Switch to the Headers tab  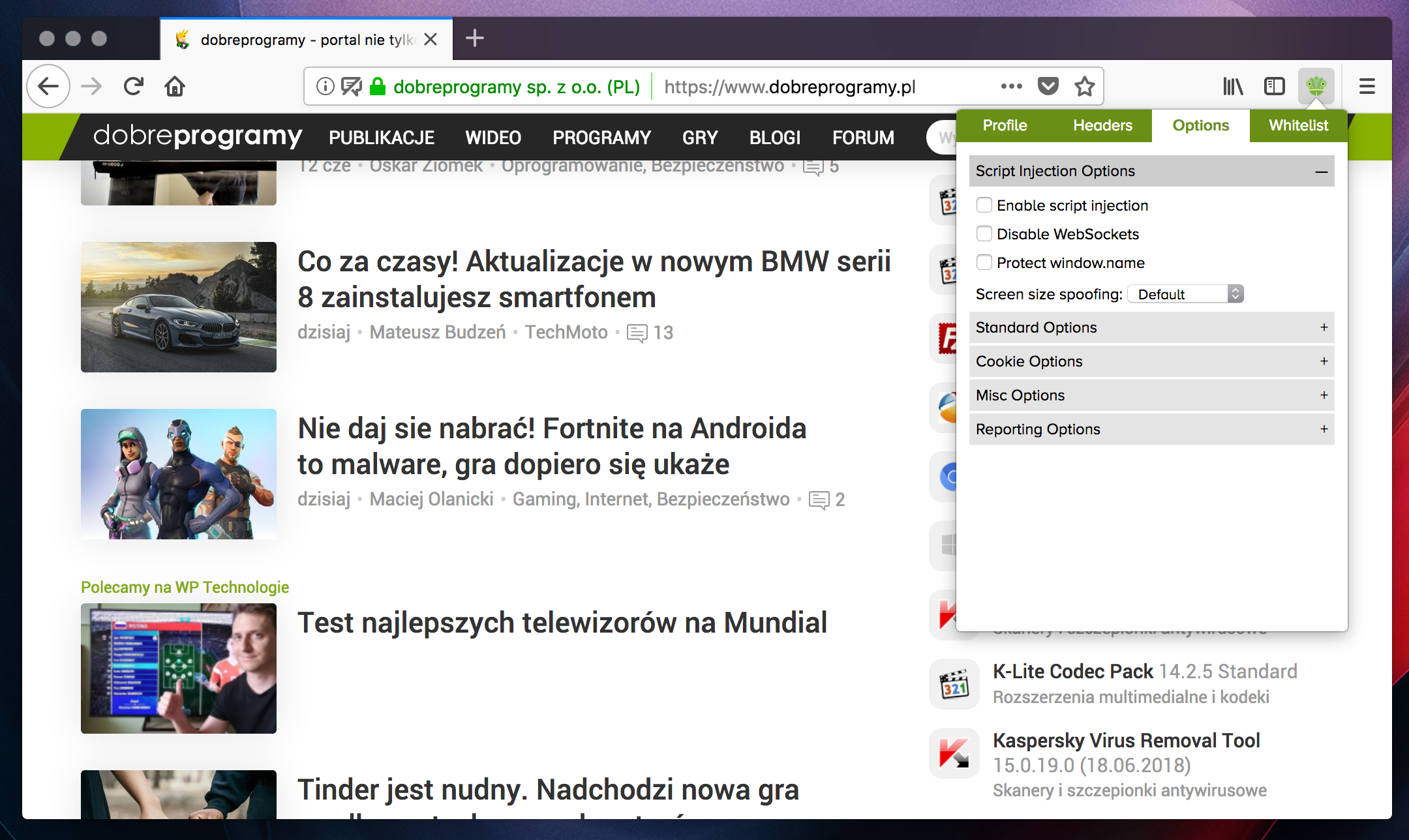[x=1102, y=125]
